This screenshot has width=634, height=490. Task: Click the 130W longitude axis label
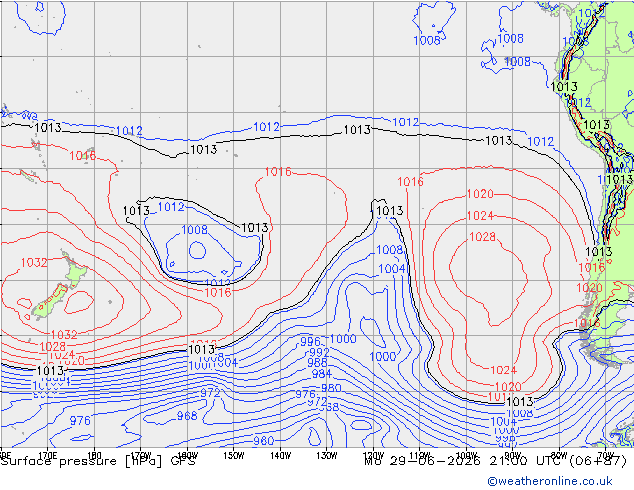tap(327, 455)
